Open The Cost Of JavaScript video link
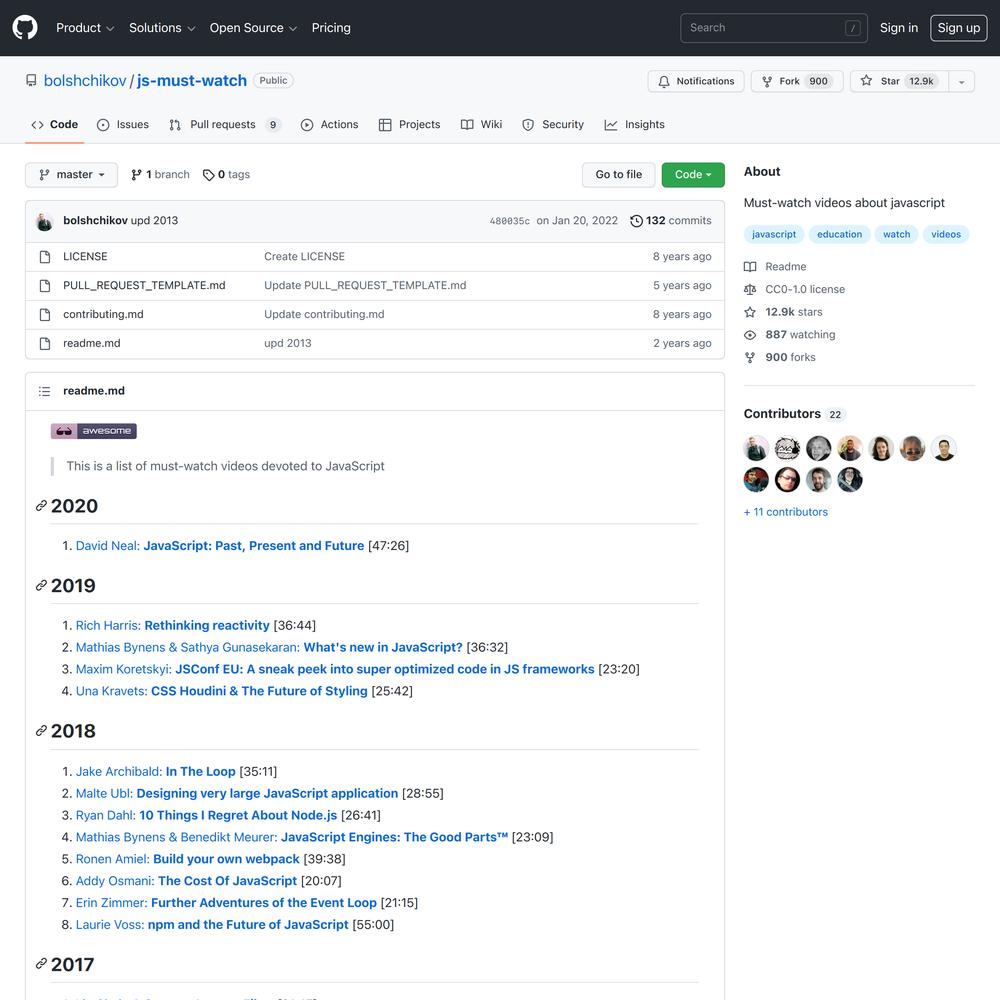 pos(228,881)
